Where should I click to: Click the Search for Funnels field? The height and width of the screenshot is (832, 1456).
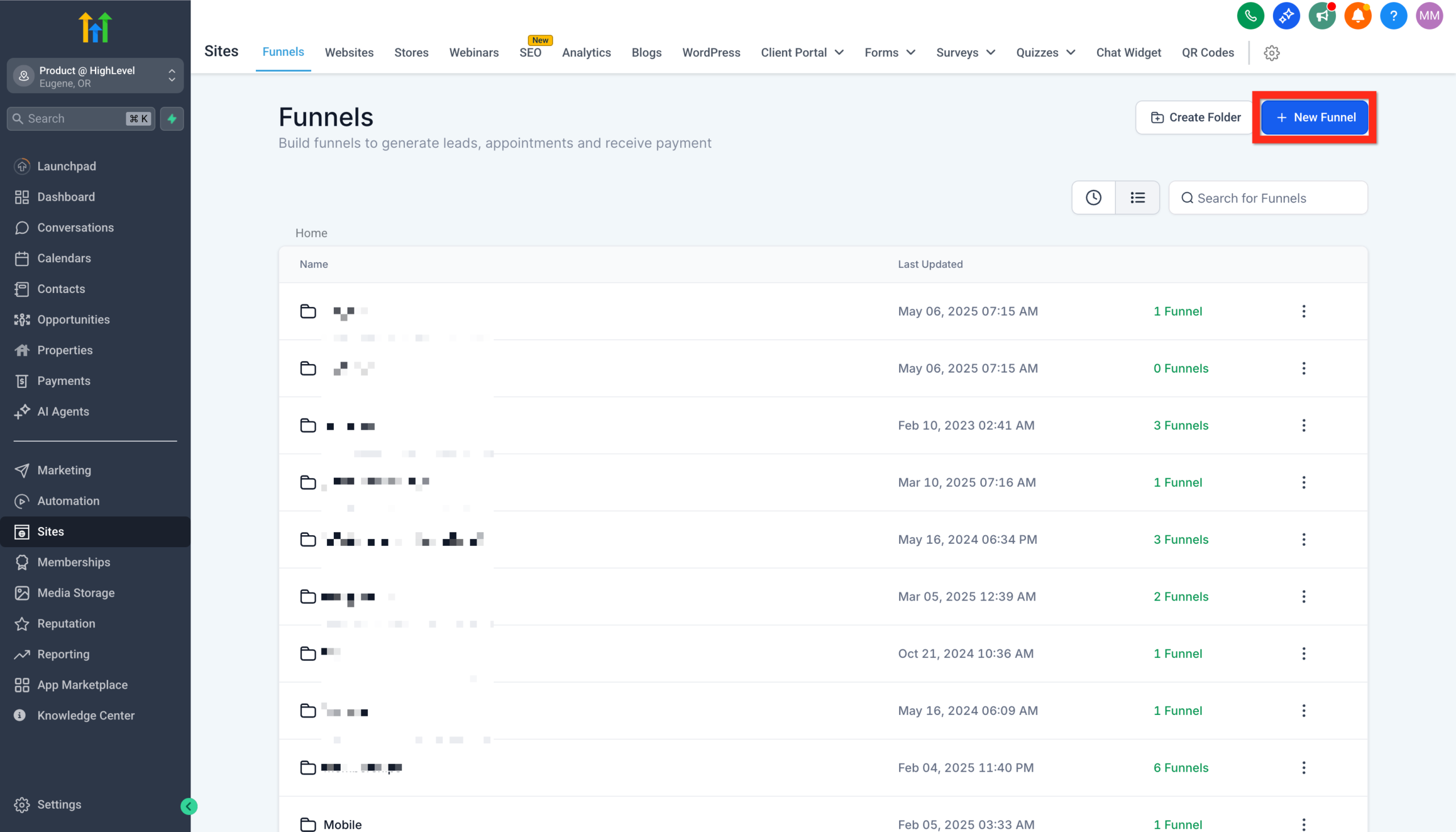[x=1268, y=198]
